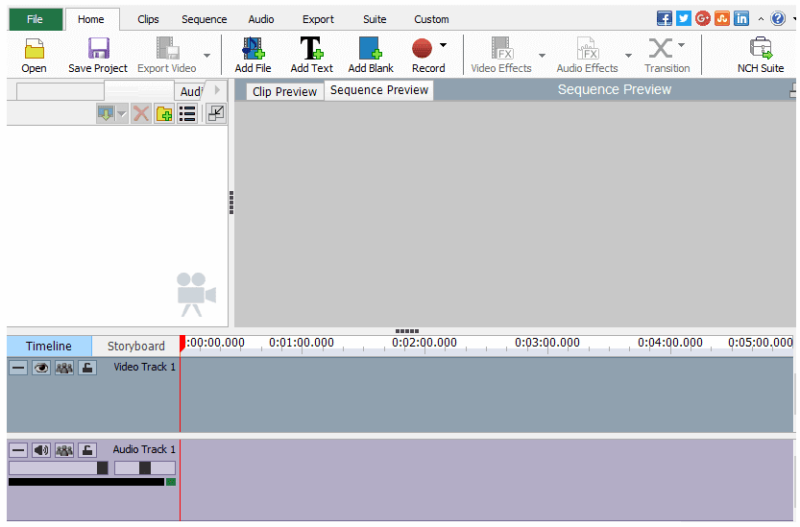
Task: Switch to the Sequence ribbon tab
Action: (204, 19)
